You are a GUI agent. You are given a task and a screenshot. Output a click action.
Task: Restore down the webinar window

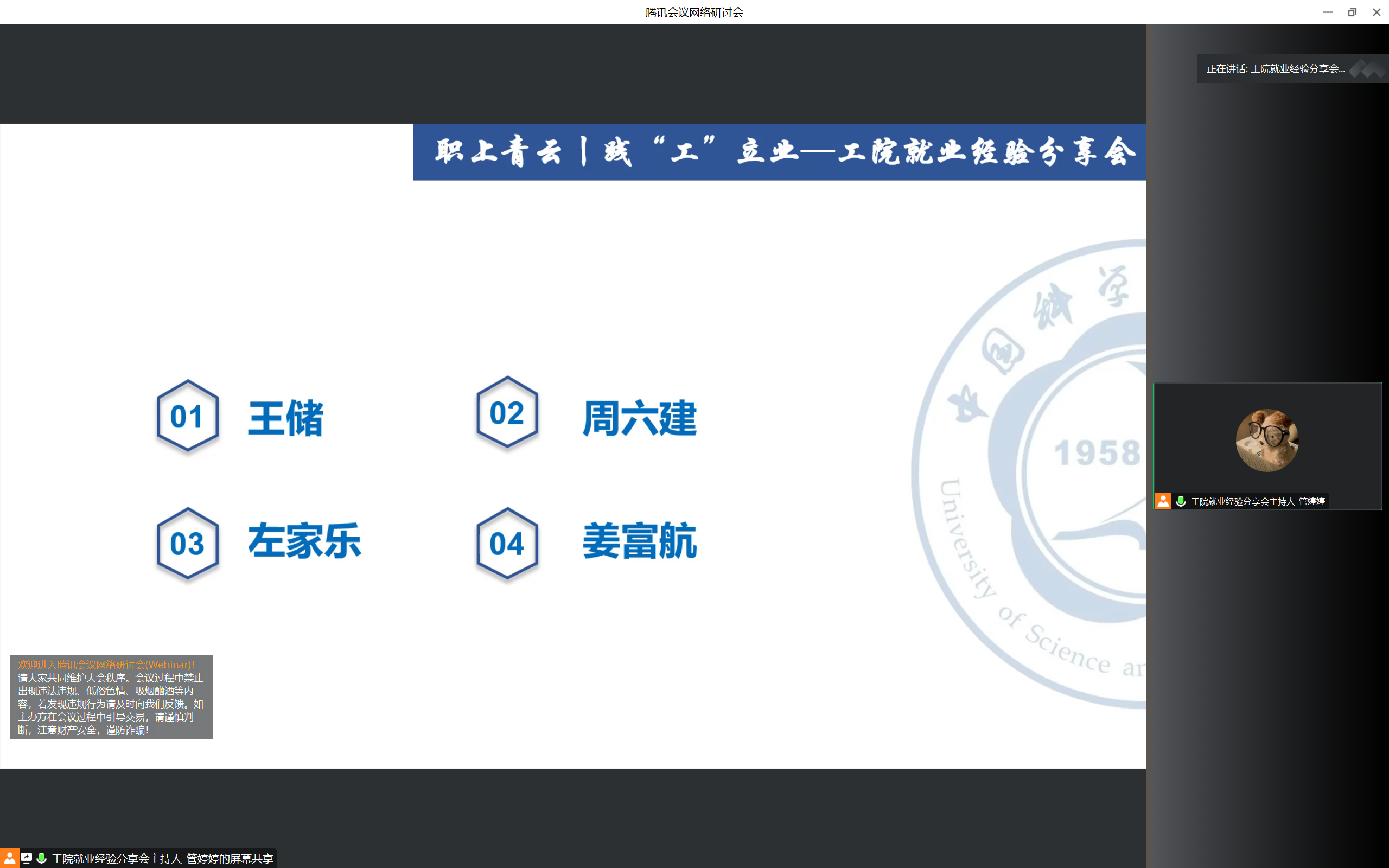coord(1352,12)
